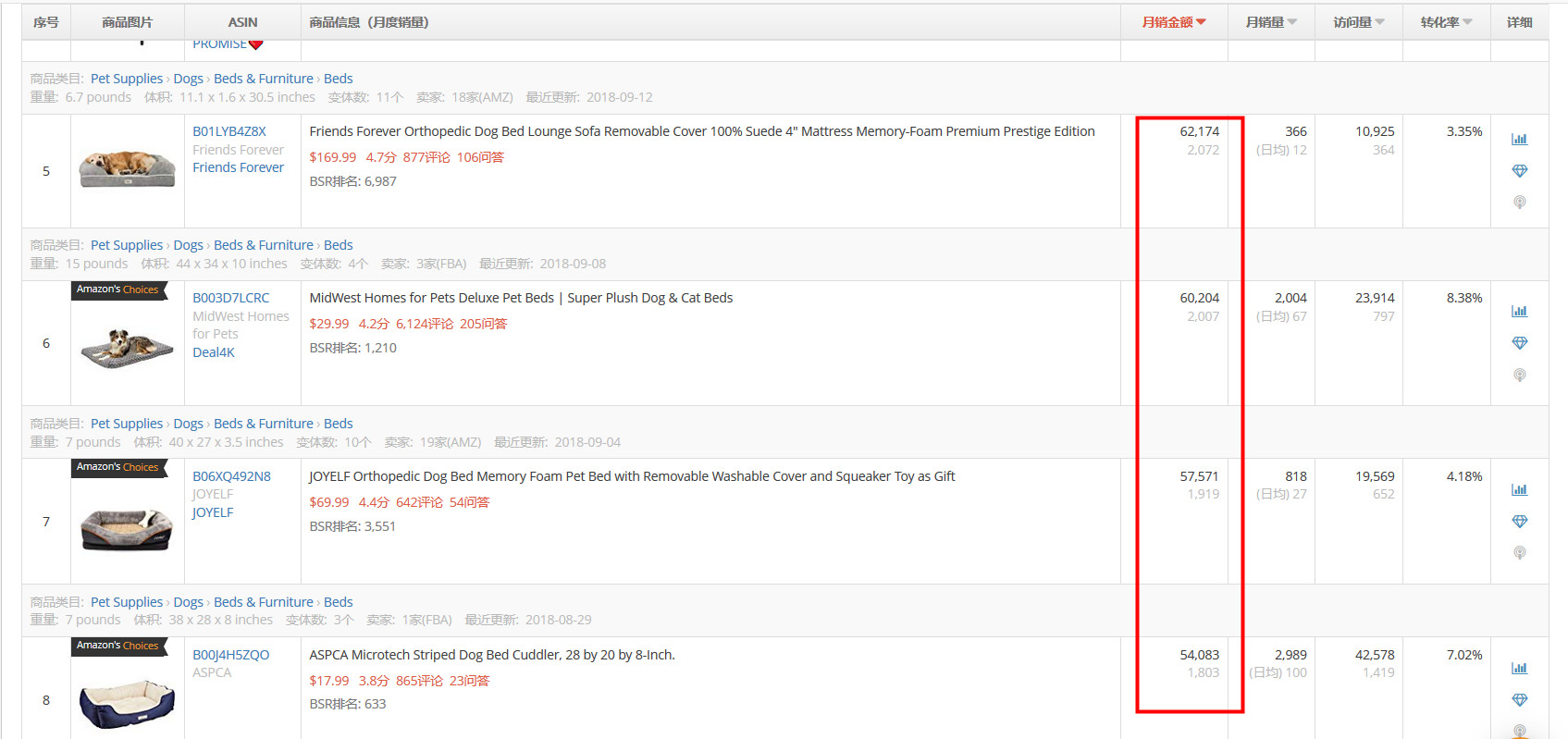Click $29.99 price

329,324
